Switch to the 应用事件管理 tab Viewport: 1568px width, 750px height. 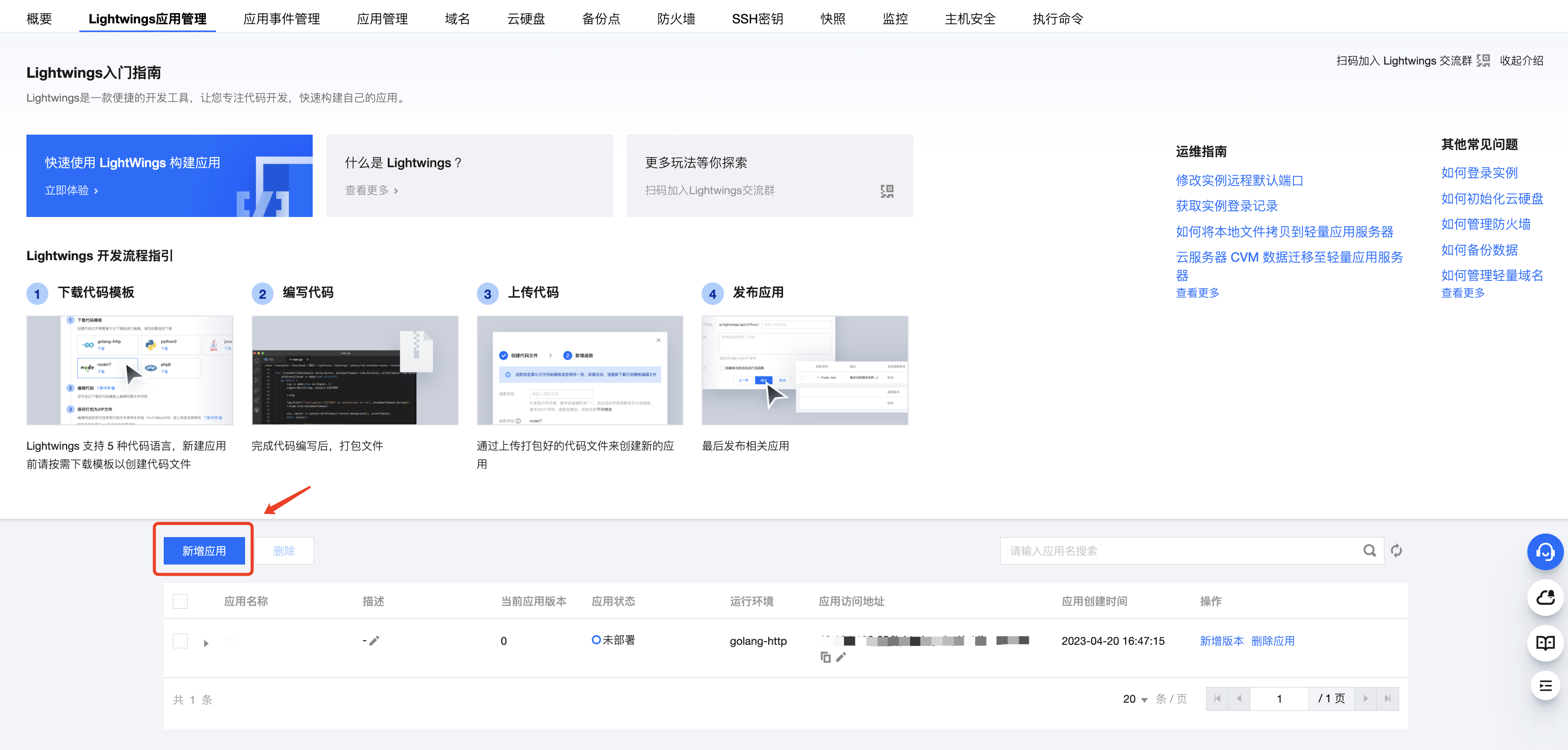281,19
